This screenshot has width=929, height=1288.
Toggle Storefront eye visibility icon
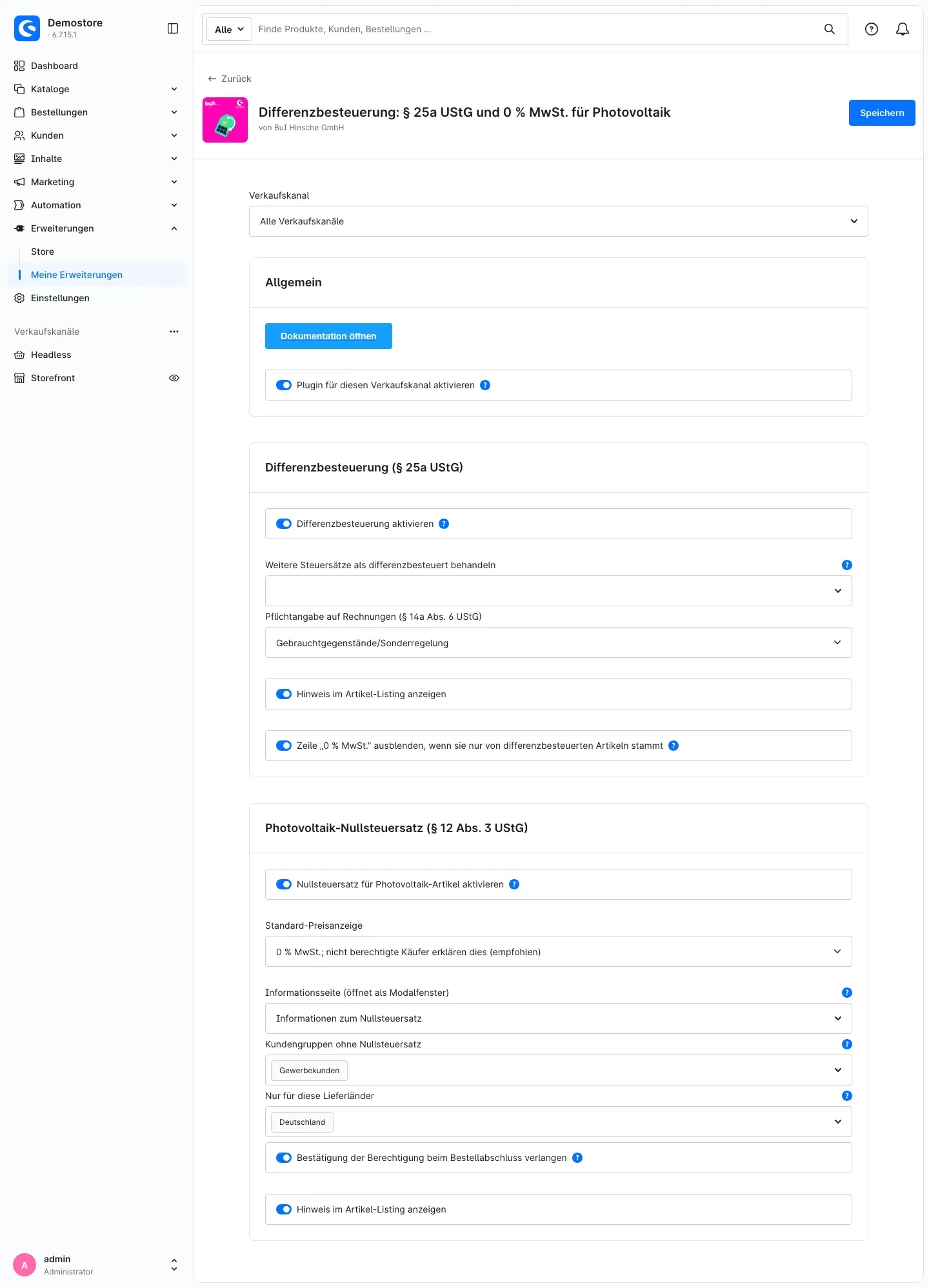tap(174, 378)
